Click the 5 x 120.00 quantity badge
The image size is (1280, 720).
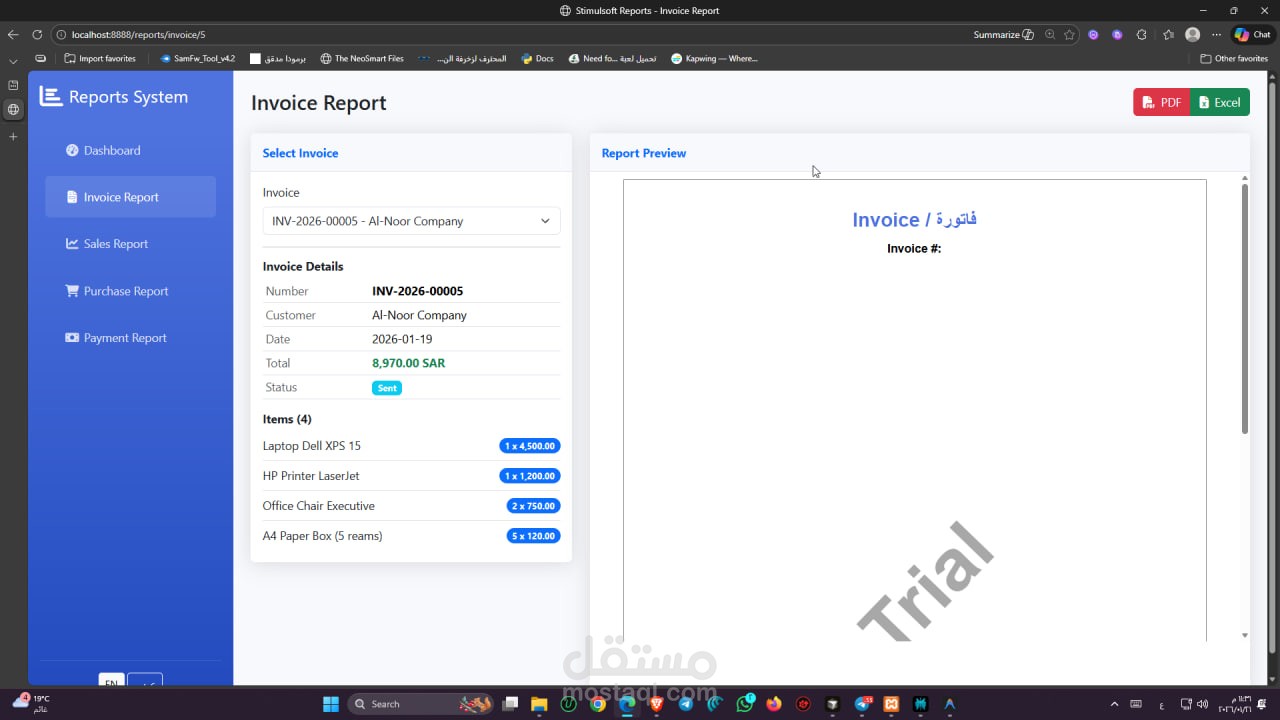pos(533,536)
